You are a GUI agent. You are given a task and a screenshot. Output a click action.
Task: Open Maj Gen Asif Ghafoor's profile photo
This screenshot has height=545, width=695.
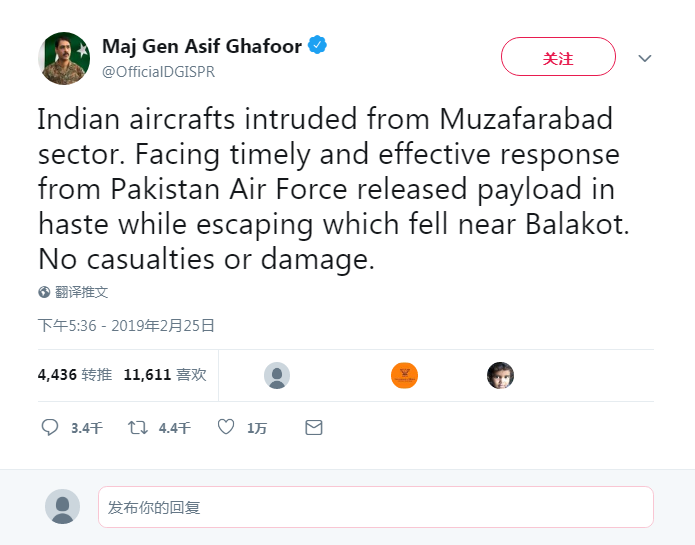[65, 58]
